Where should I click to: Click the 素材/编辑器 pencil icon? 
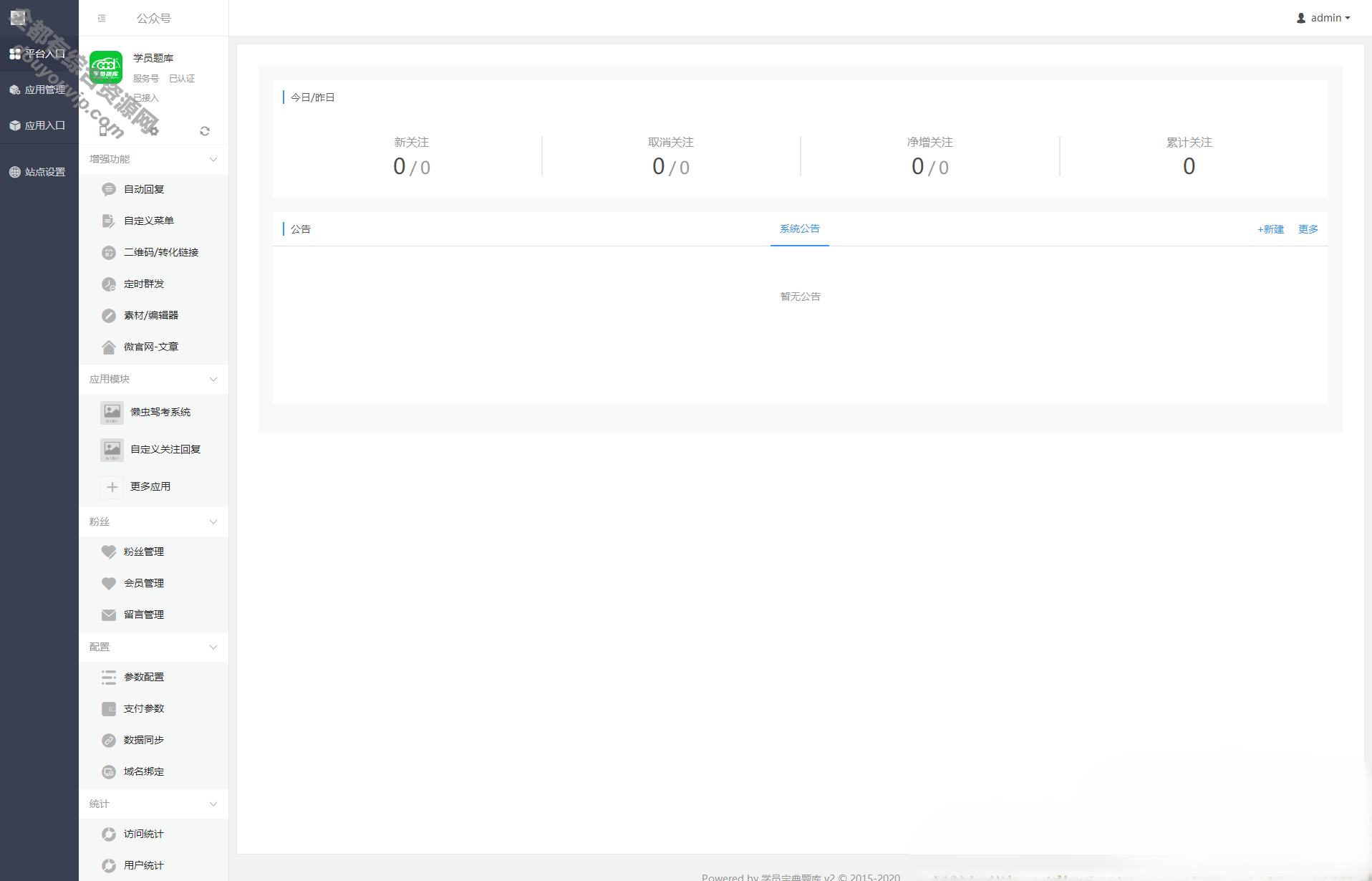(x=109, y=315)
